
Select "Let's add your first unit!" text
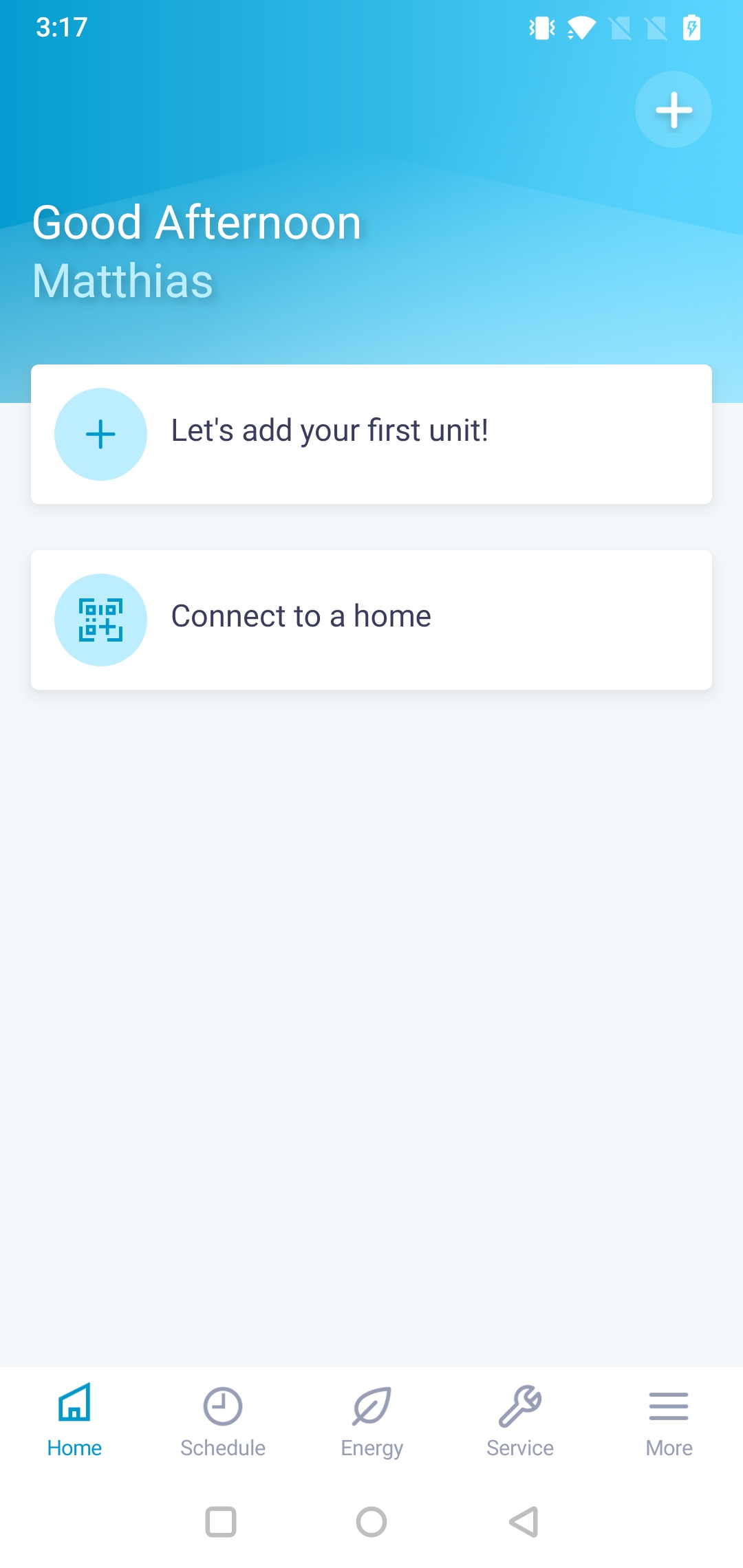330,431
